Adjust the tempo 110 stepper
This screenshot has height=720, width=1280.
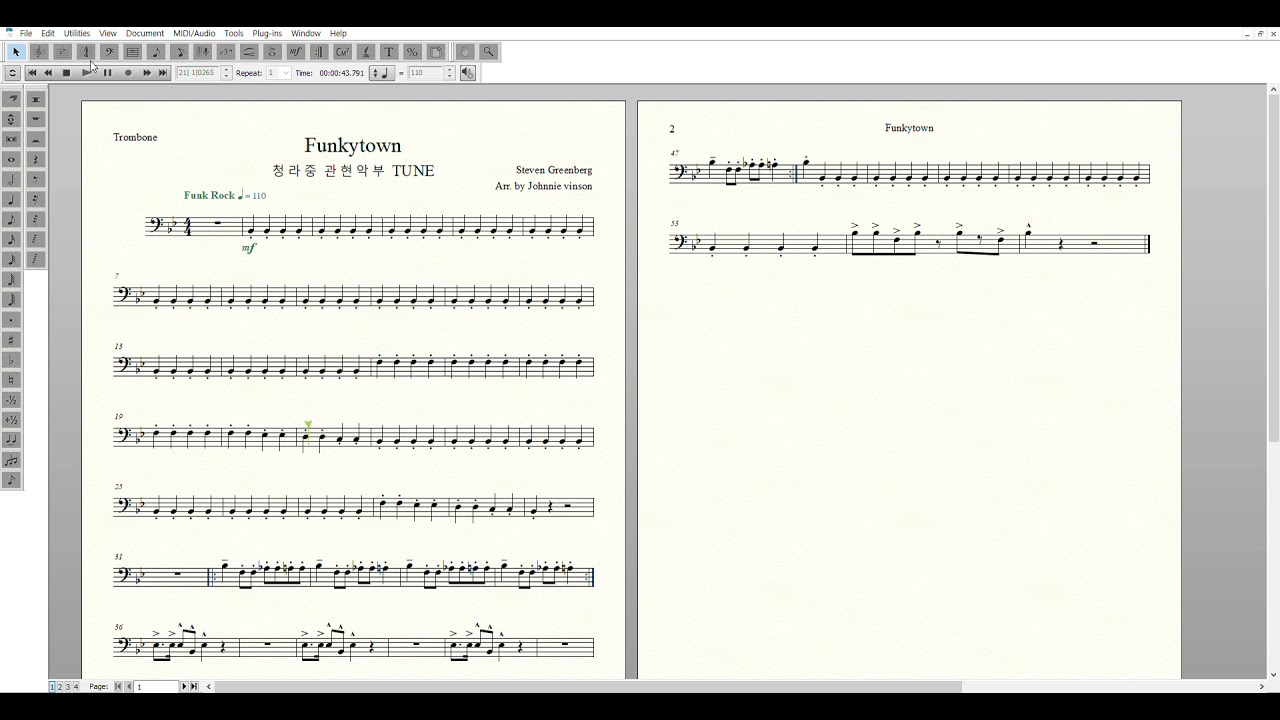tap(449, 72)
